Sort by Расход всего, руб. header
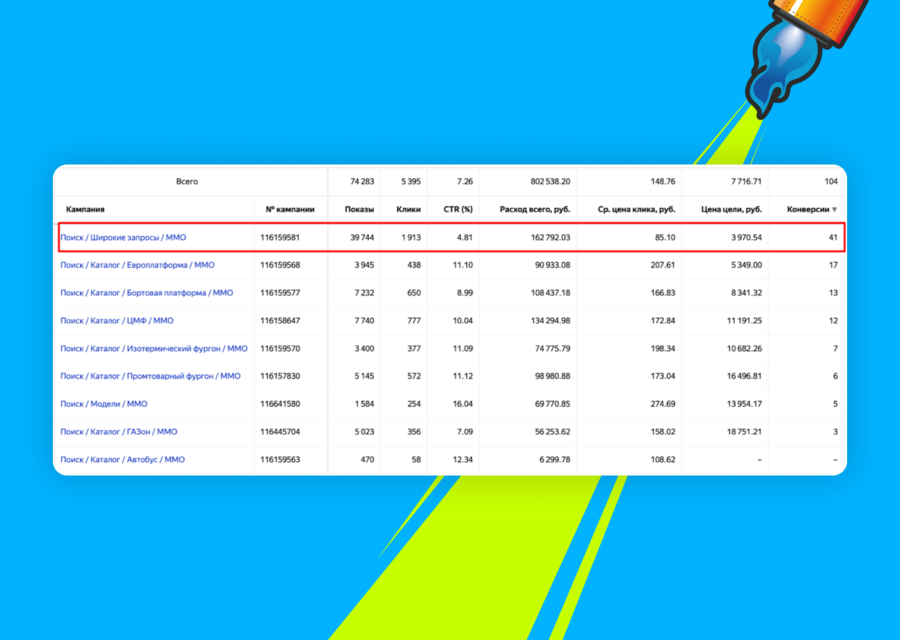Image resolution: width=900 pixels, height=640 pixels. [x=535, y=210]
